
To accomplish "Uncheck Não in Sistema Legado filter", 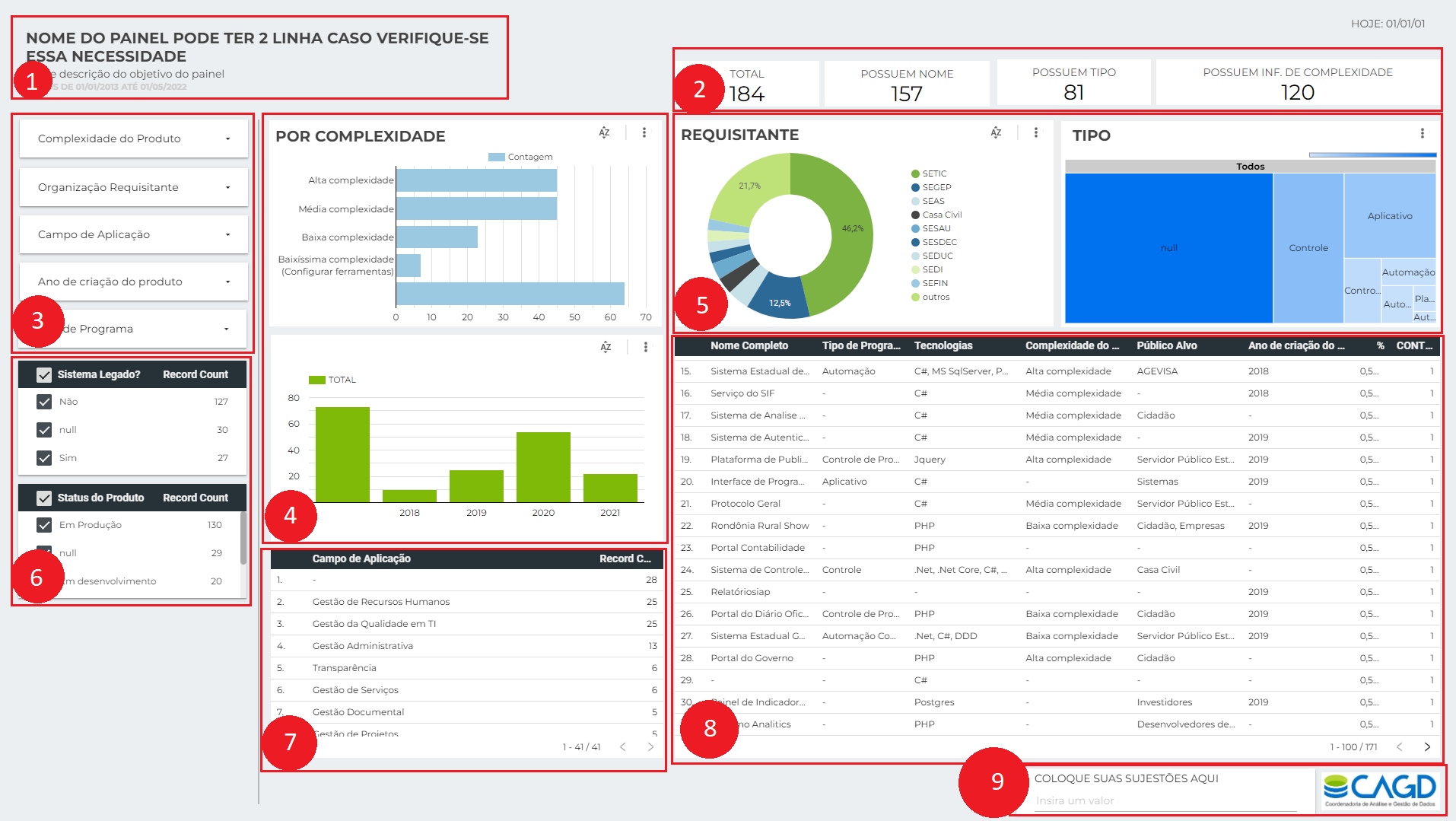I will coord(44,402).
